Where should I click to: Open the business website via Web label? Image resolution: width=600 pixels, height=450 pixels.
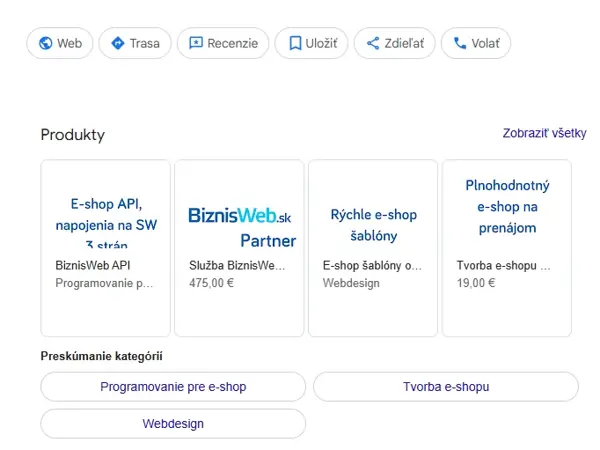pyautogui.click(x=70, y=43)
